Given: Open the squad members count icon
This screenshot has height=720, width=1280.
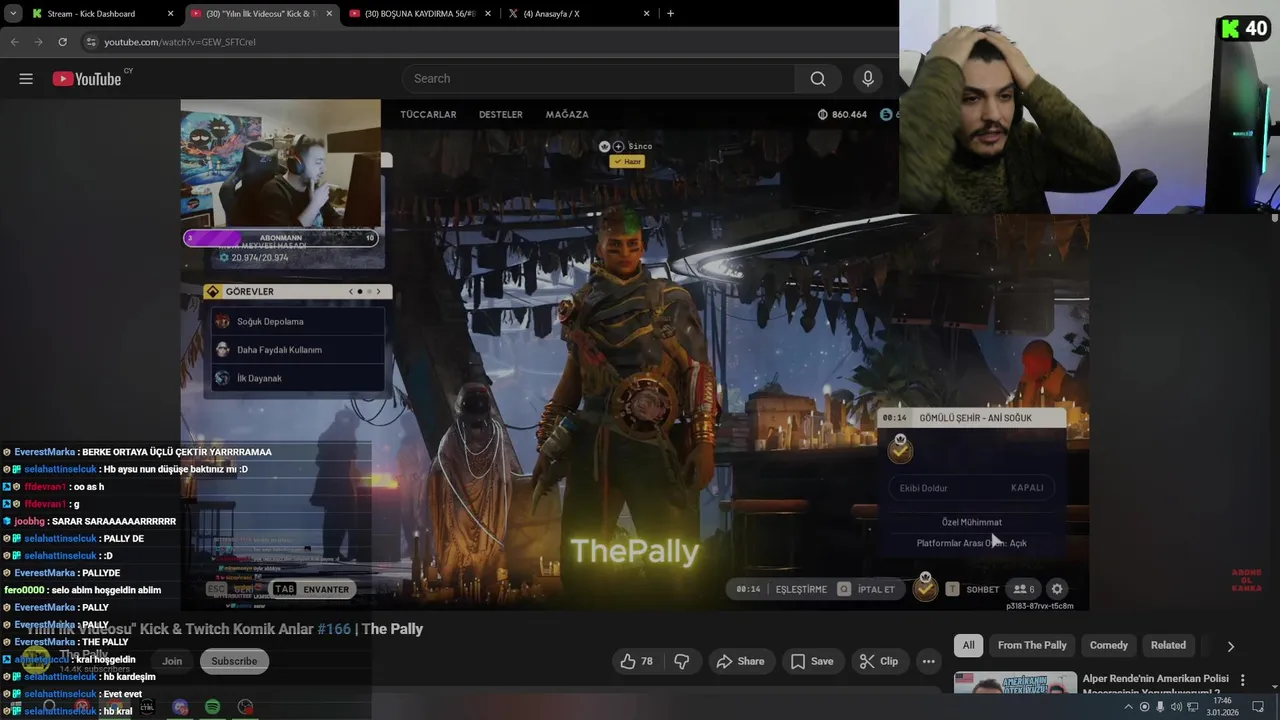Looking at the screenshot, I should click(1024, 589).
